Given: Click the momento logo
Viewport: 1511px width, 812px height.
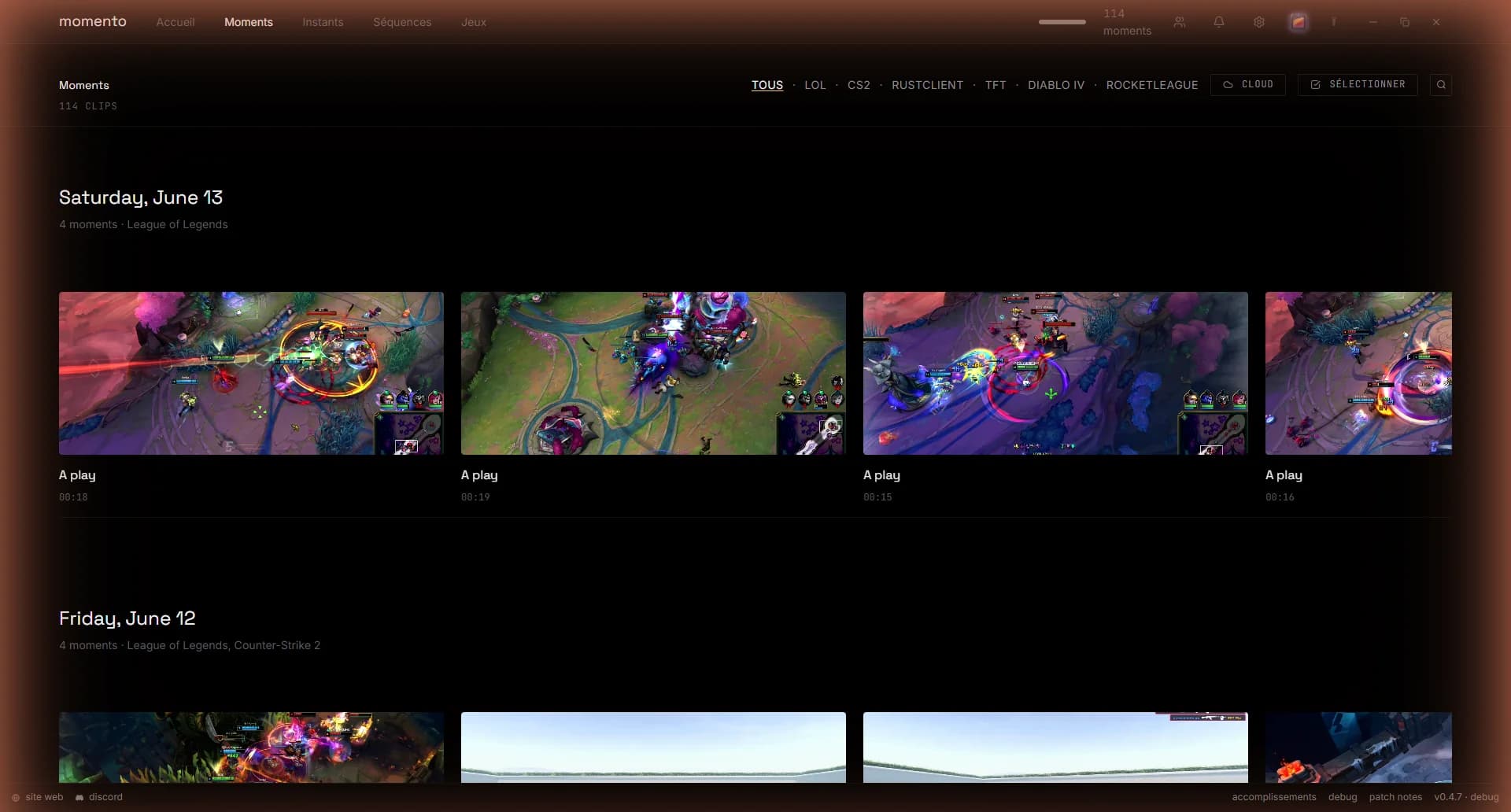Looking at the screenshot, I should point(93,21).
